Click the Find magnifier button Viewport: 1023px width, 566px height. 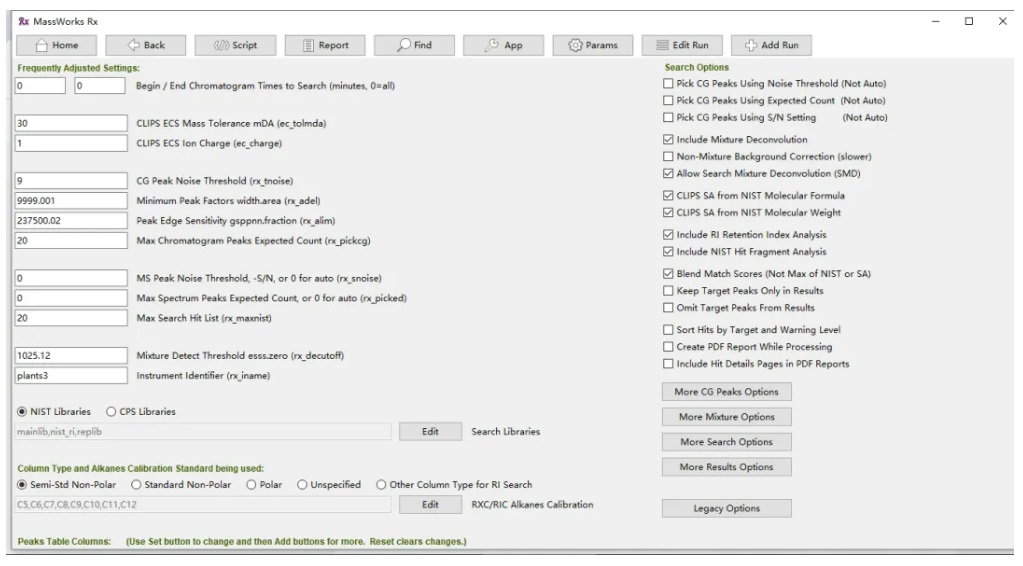414,45
